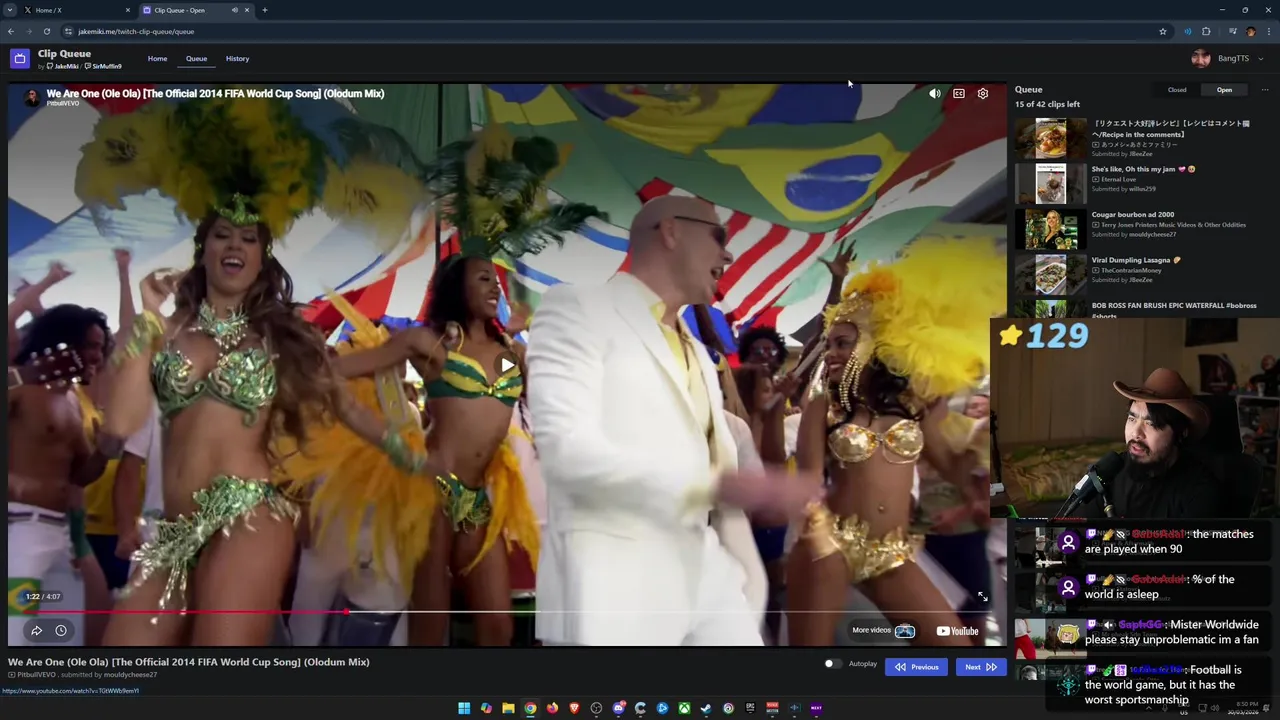Open Discord from the taskbar

(x=619, y=708)
